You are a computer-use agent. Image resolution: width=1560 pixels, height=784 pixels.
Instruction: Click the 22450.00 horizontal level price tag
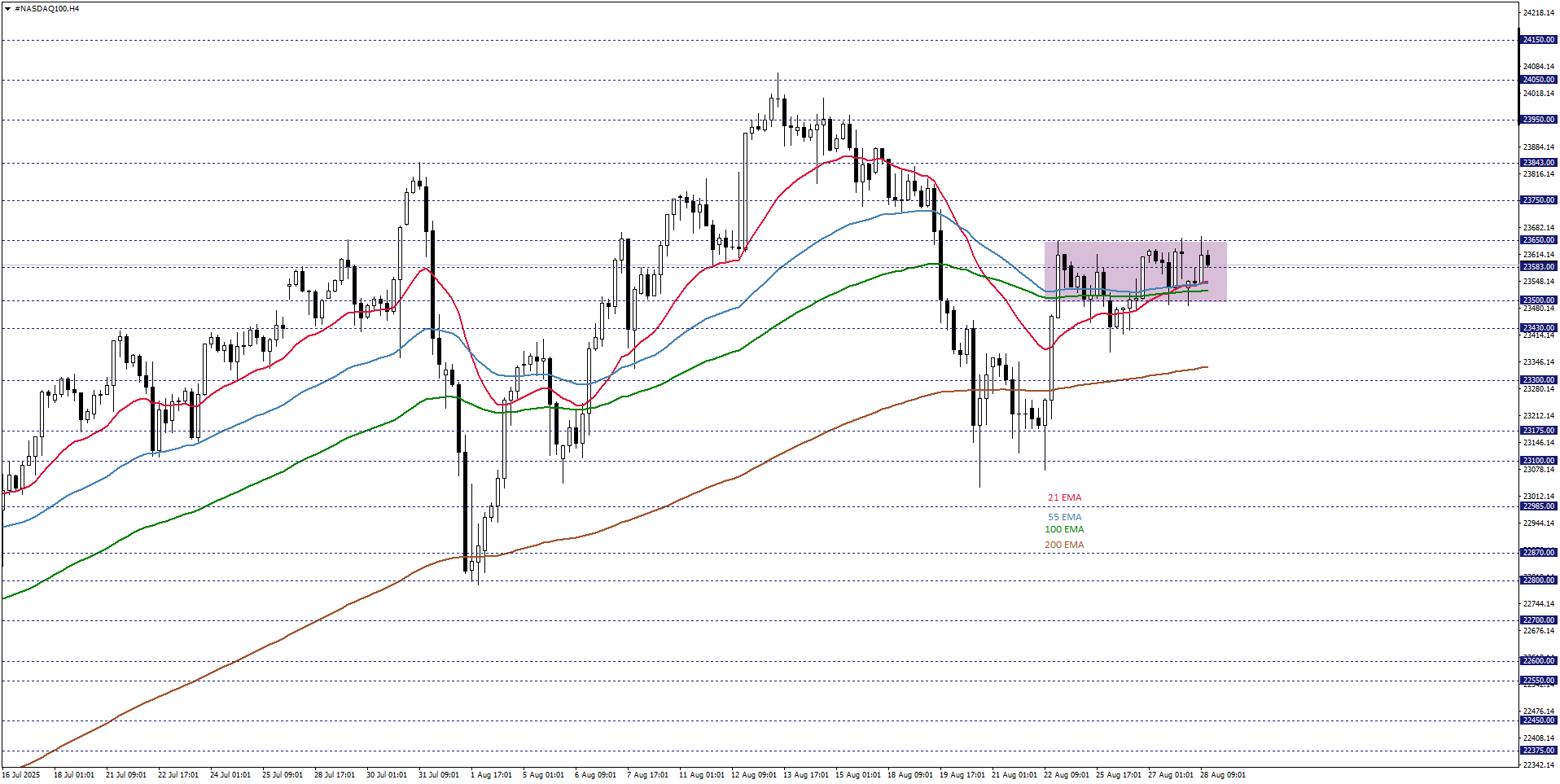[x=1538, y=720]
